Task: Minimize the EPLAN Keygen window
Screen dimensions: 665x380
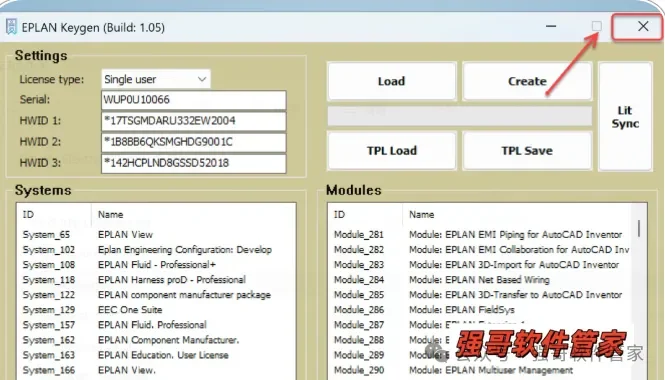Action: [551, 26]
